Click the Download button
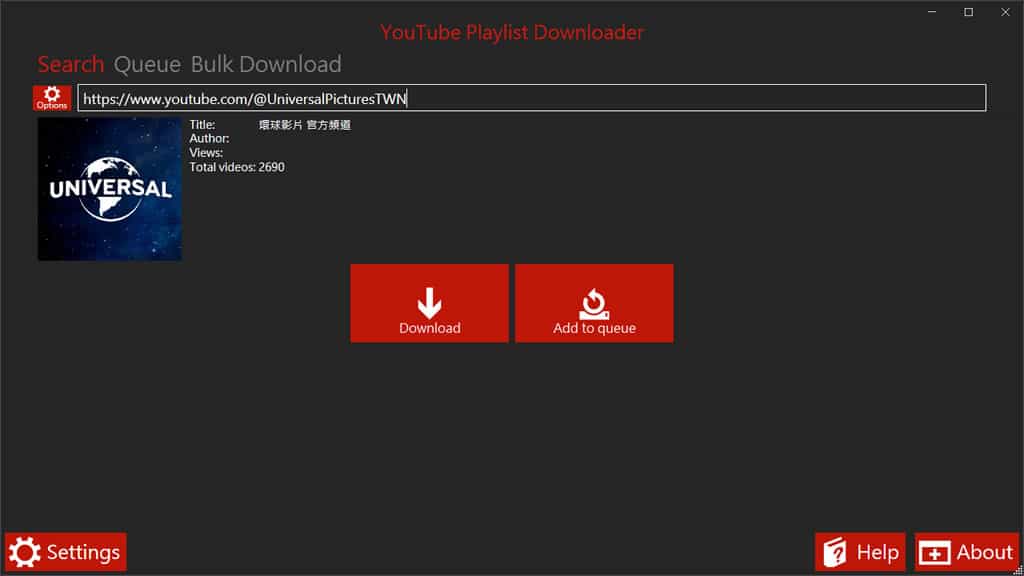 coord(429,303)
